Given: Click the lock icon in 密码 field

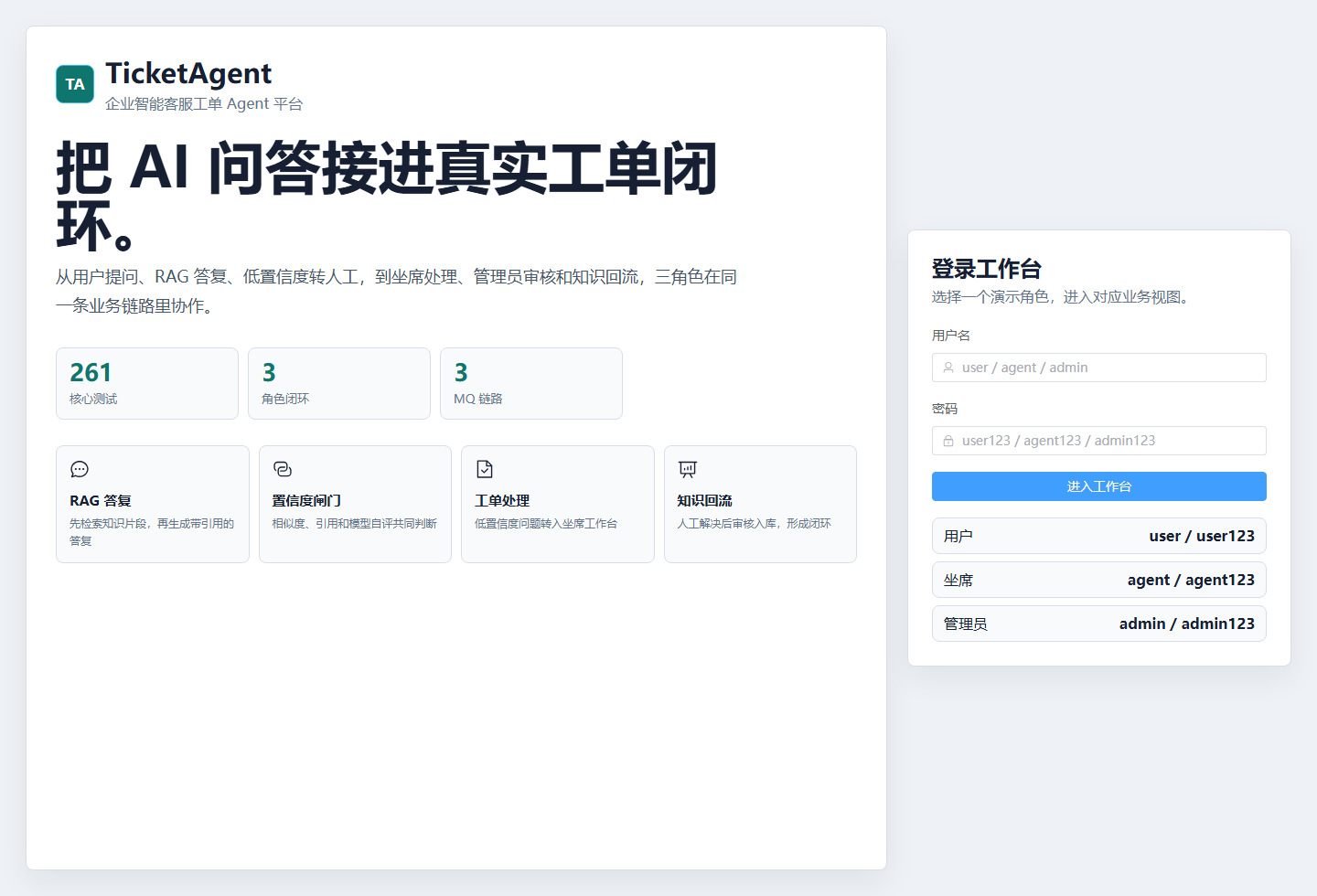Looking at the screenshot, I should 948,441.
